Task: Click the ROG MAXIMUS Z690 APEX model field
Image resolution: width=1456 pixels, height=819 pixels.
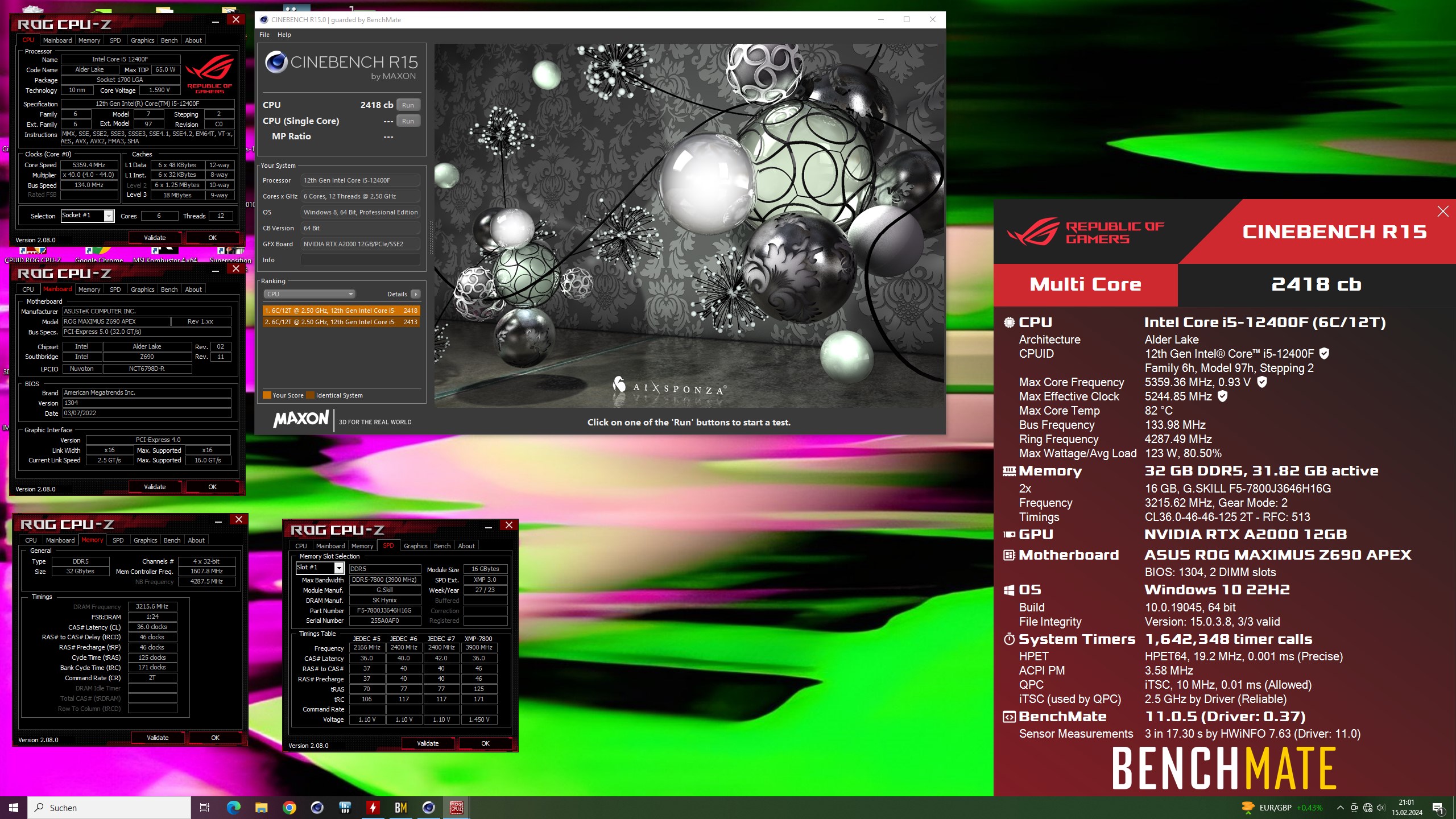Action: 116,321
